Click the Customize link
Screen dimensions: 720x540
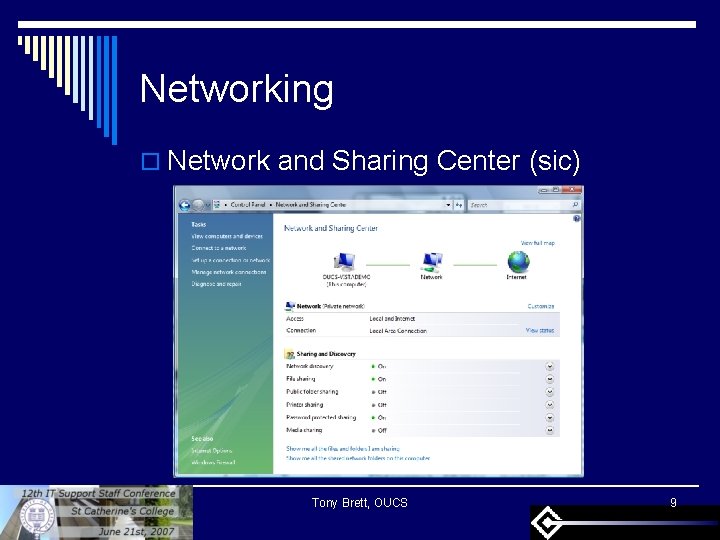541,306
